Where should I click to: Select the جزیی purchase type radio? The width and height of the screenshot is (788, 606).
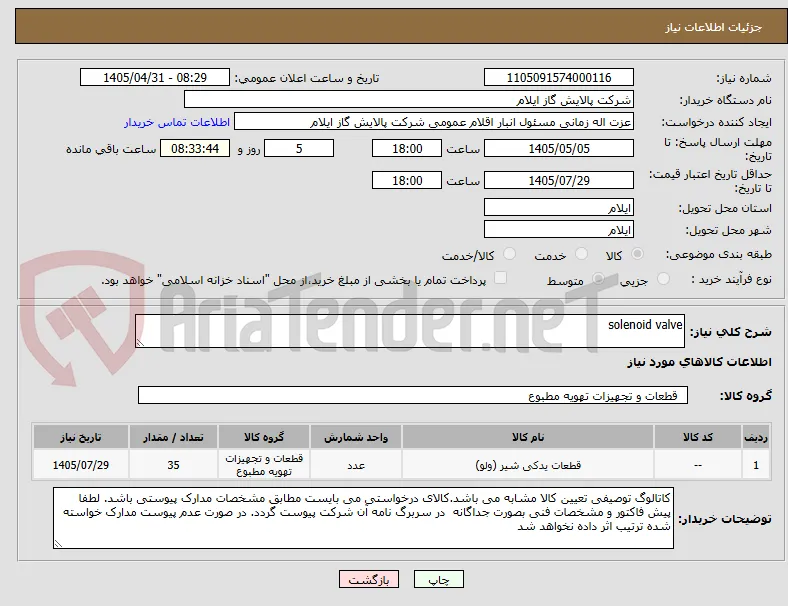(663, 278)
